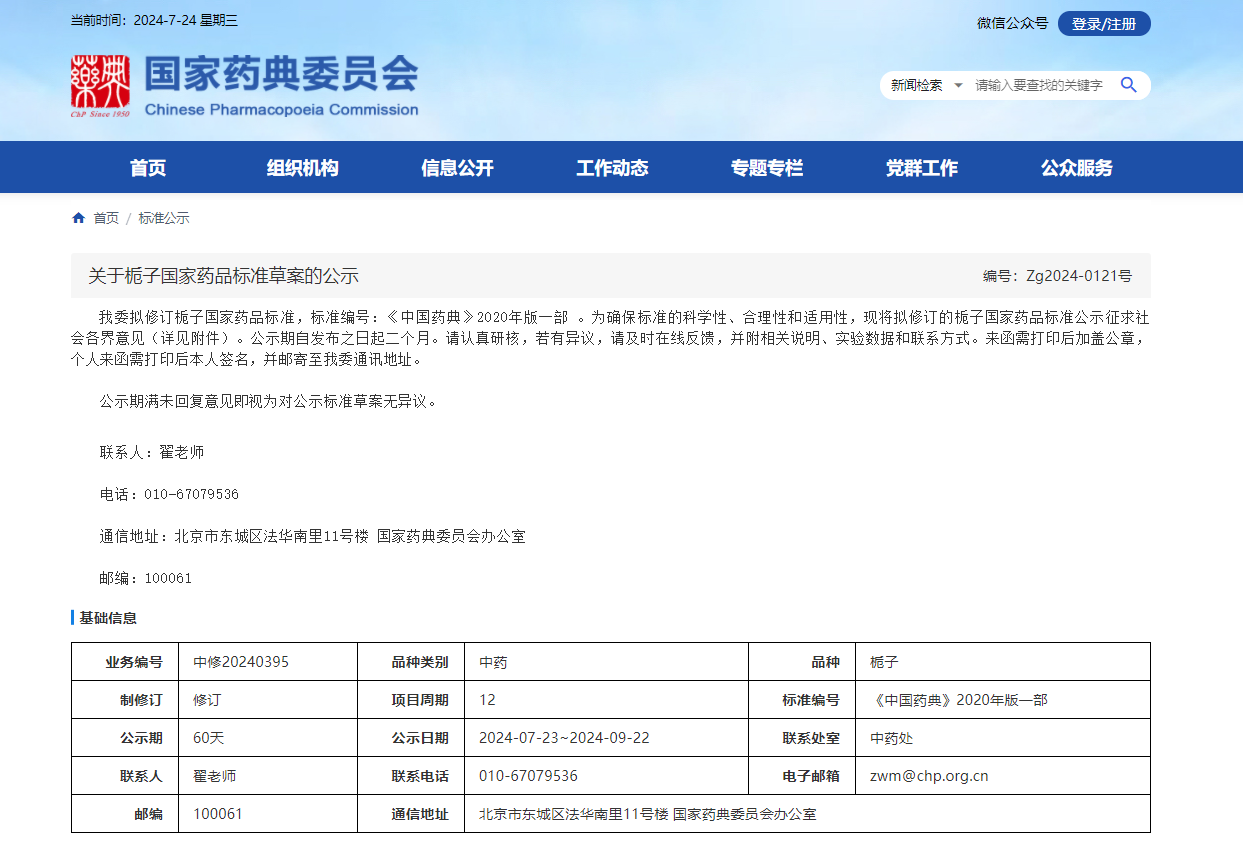Open the 党群工作 navigation menu
The width and height of the screenshot is (1243, 860).
pos(921,168)
